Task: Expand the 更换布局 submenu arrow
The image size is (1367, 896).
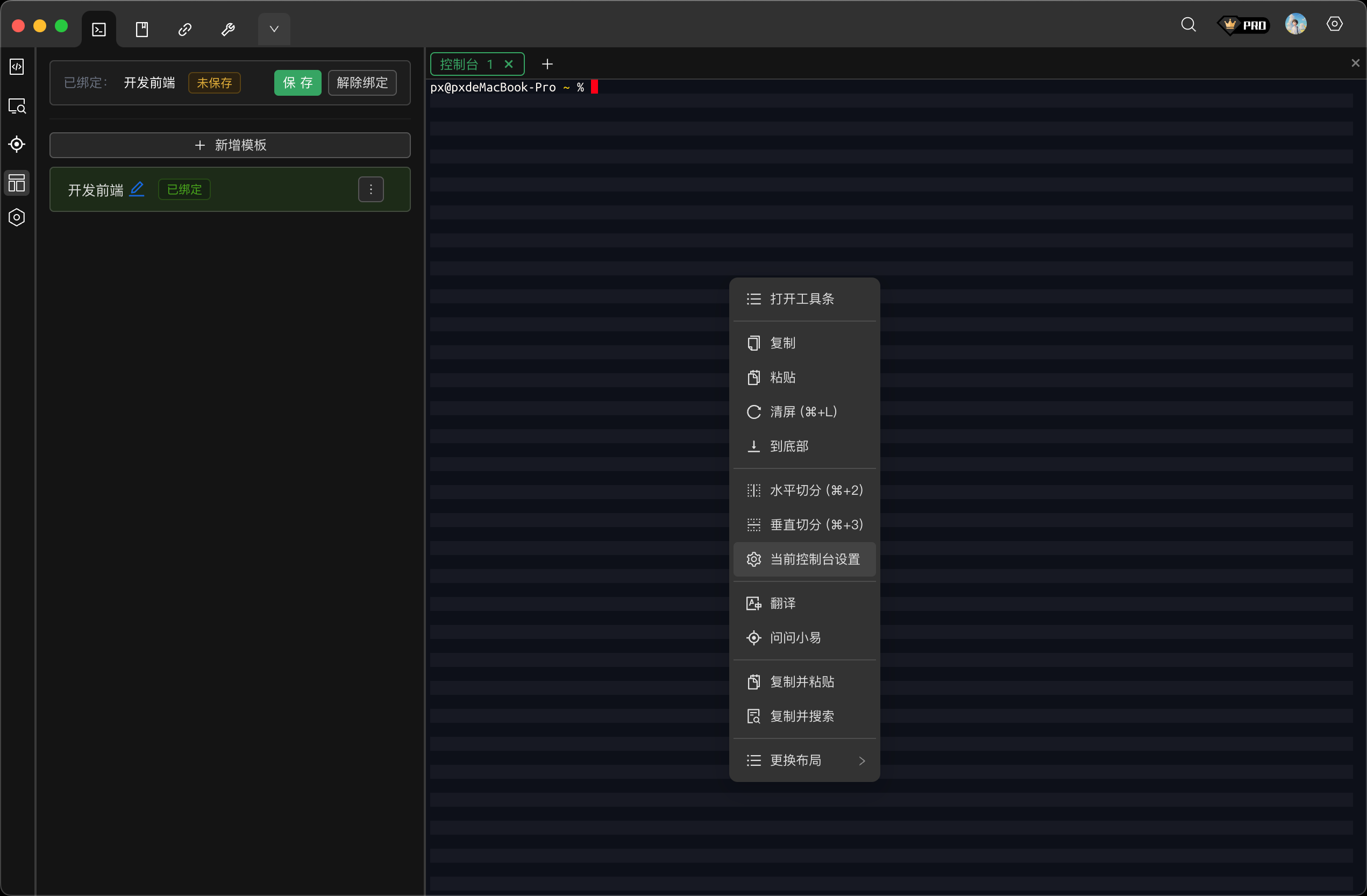Action: click(x=862, y=760)
